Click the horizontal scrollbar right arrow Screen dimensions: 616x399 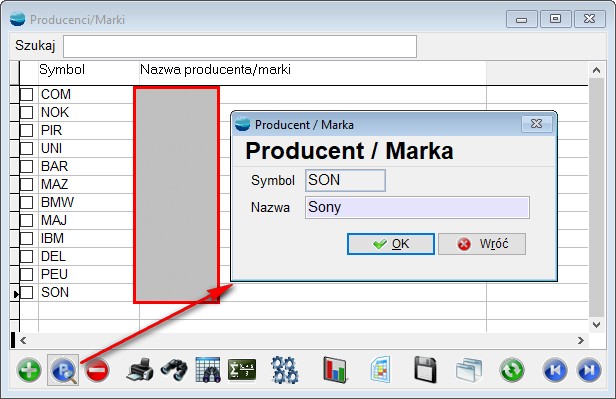581,340
